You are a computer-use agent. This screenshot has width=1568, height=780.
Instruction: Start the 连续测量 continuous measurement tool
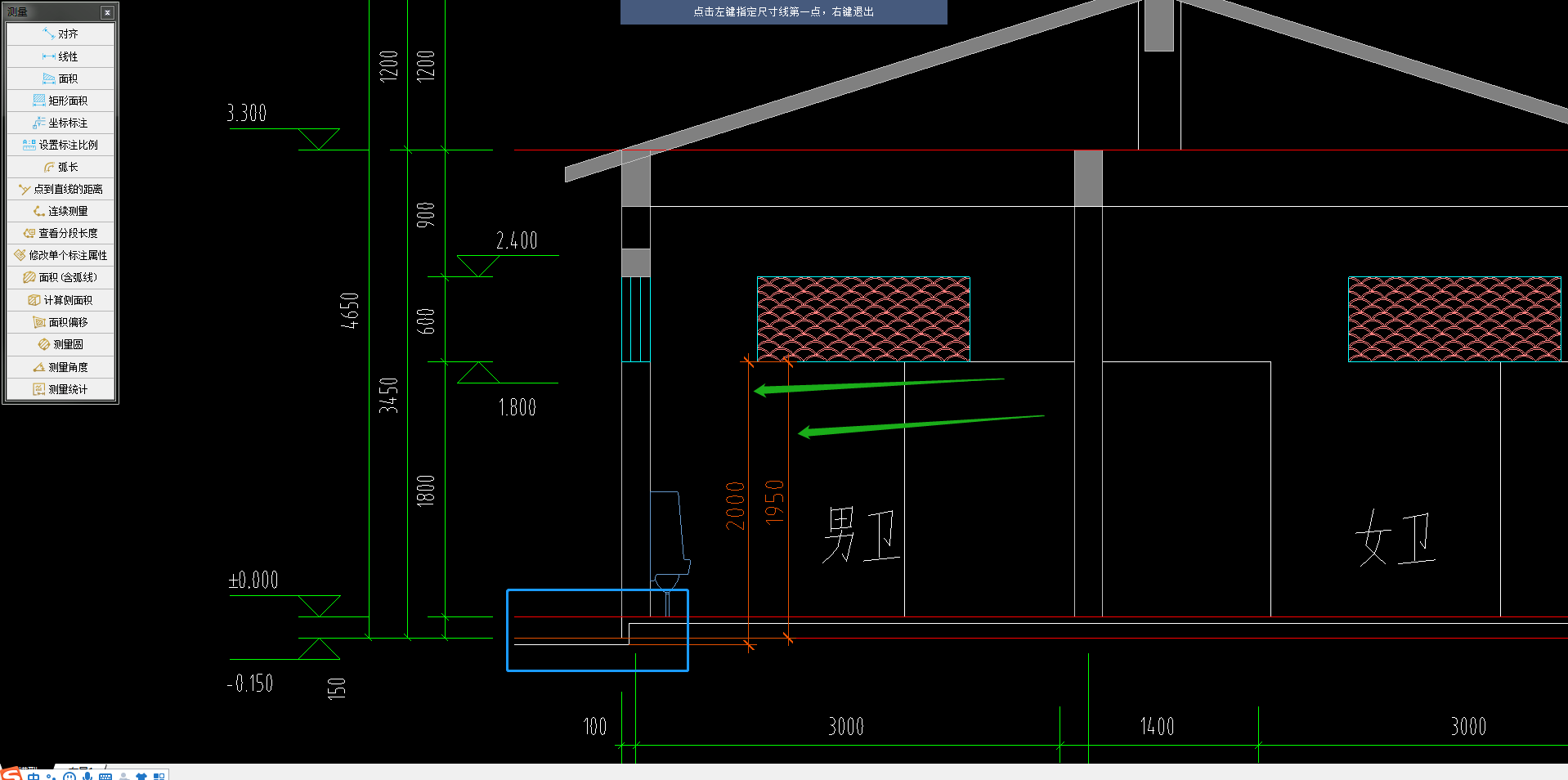tap(60, 211)
